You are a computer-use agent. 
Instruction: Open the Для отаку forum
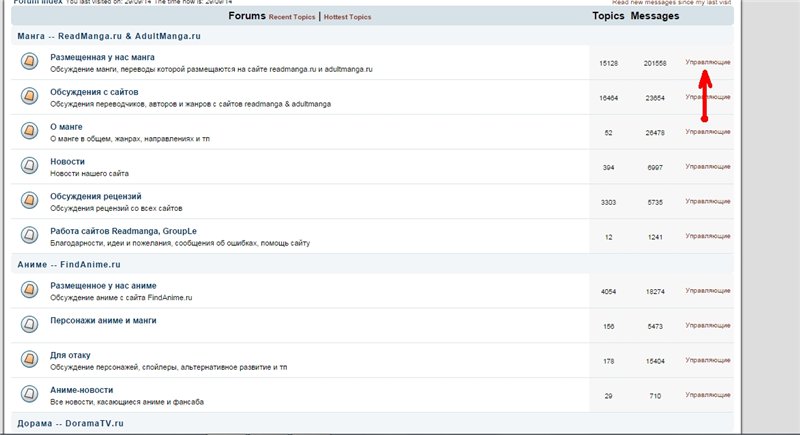click(70, 355)
